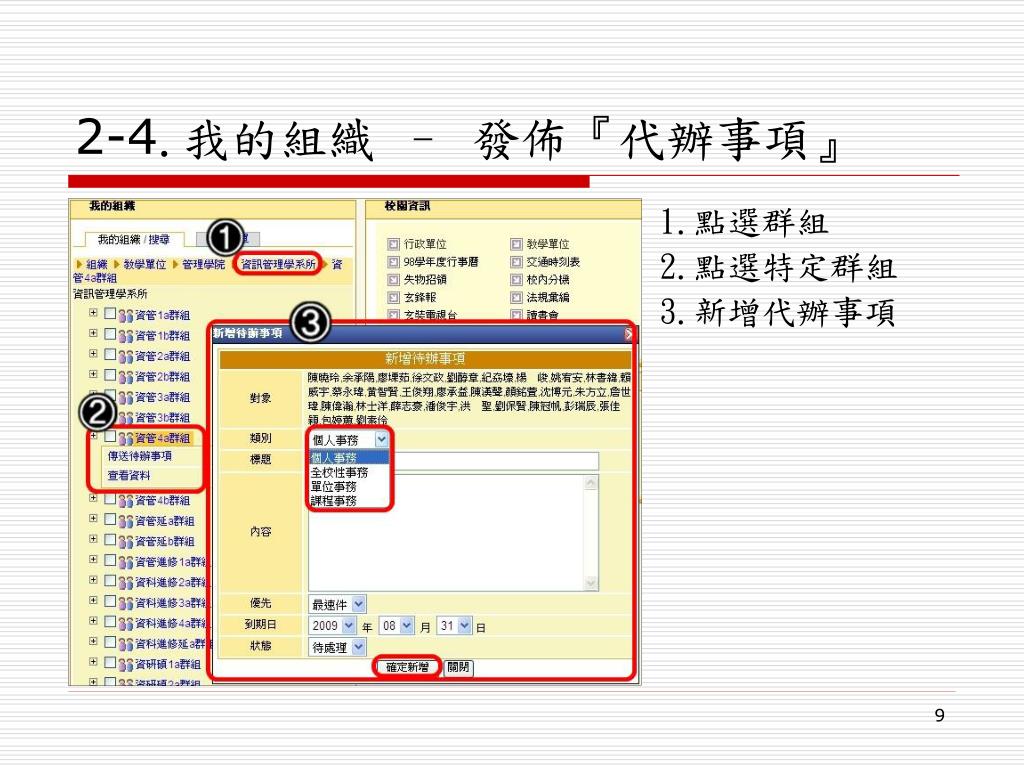Close the 新增待辦事項 dialog with X
Screen dimensions: 1024x768
click(x=628, y=334)
